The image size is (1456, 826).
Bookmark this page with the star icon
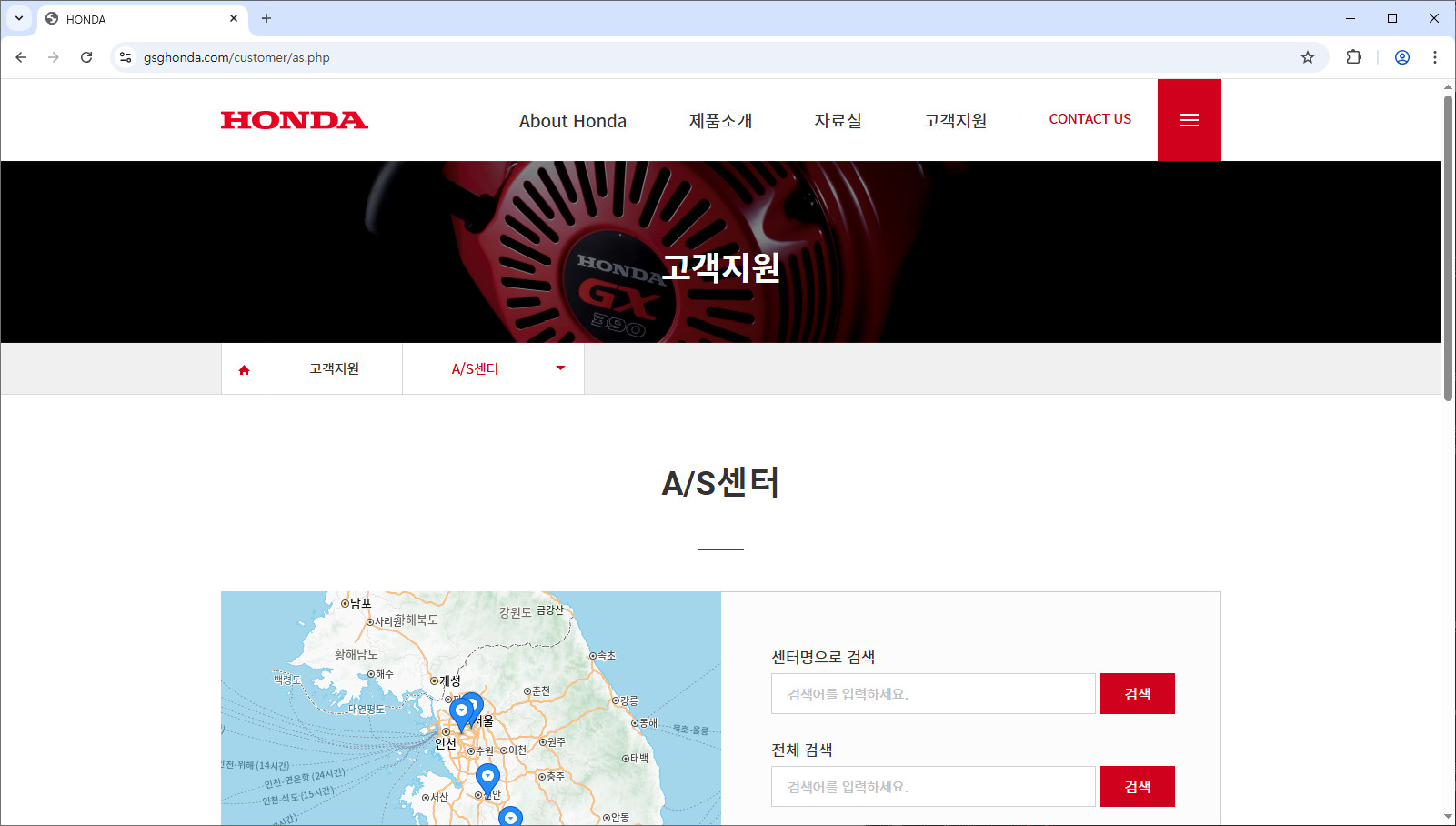pyautogui.click(x=1308, y=57)
